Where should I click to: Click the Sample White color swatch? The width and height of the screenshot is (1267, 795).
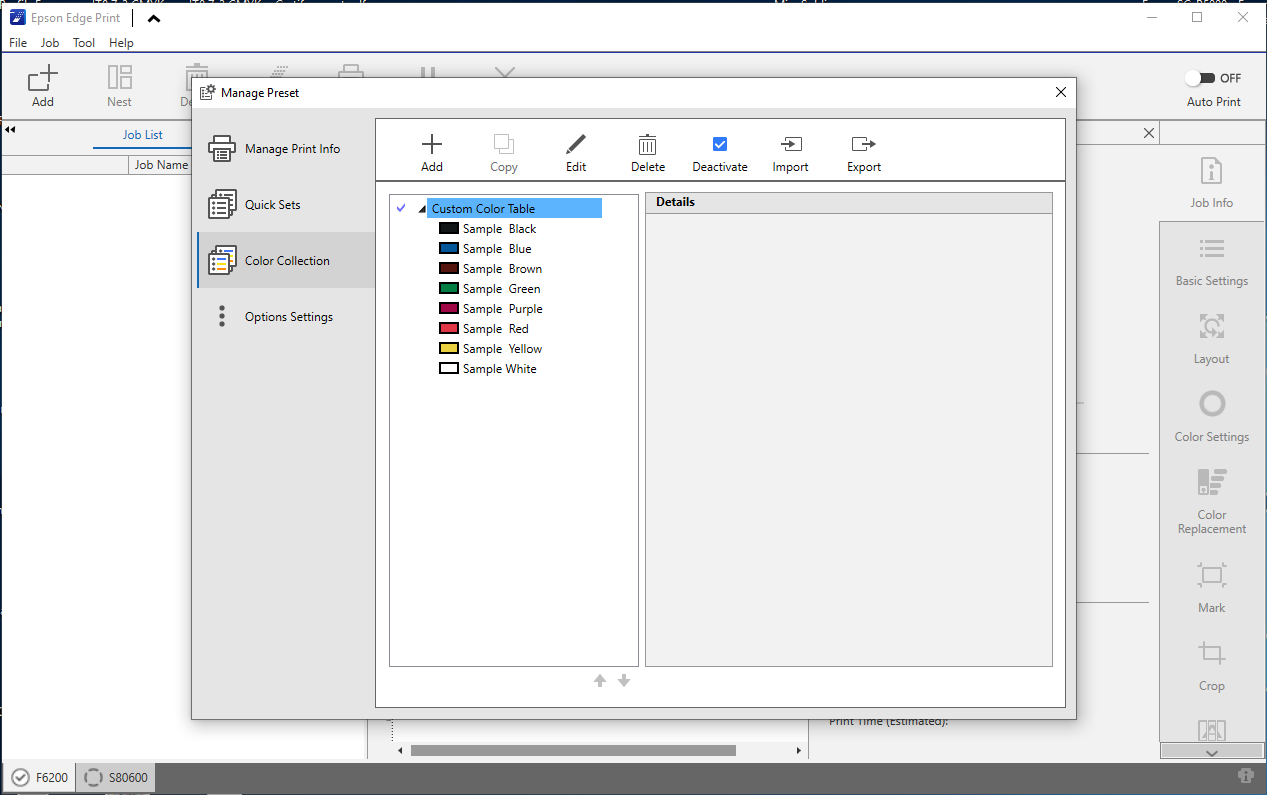tap(449, 369)
